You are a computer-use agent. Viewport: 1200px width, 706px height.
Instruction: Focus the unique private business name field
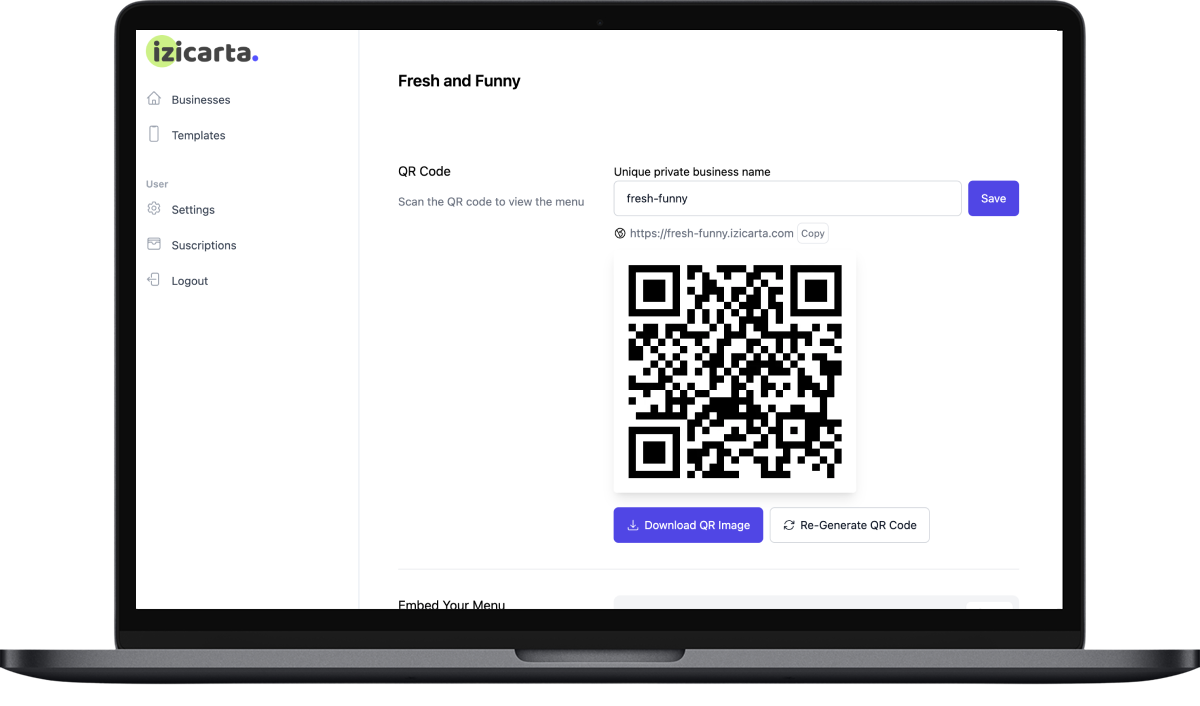788,198
